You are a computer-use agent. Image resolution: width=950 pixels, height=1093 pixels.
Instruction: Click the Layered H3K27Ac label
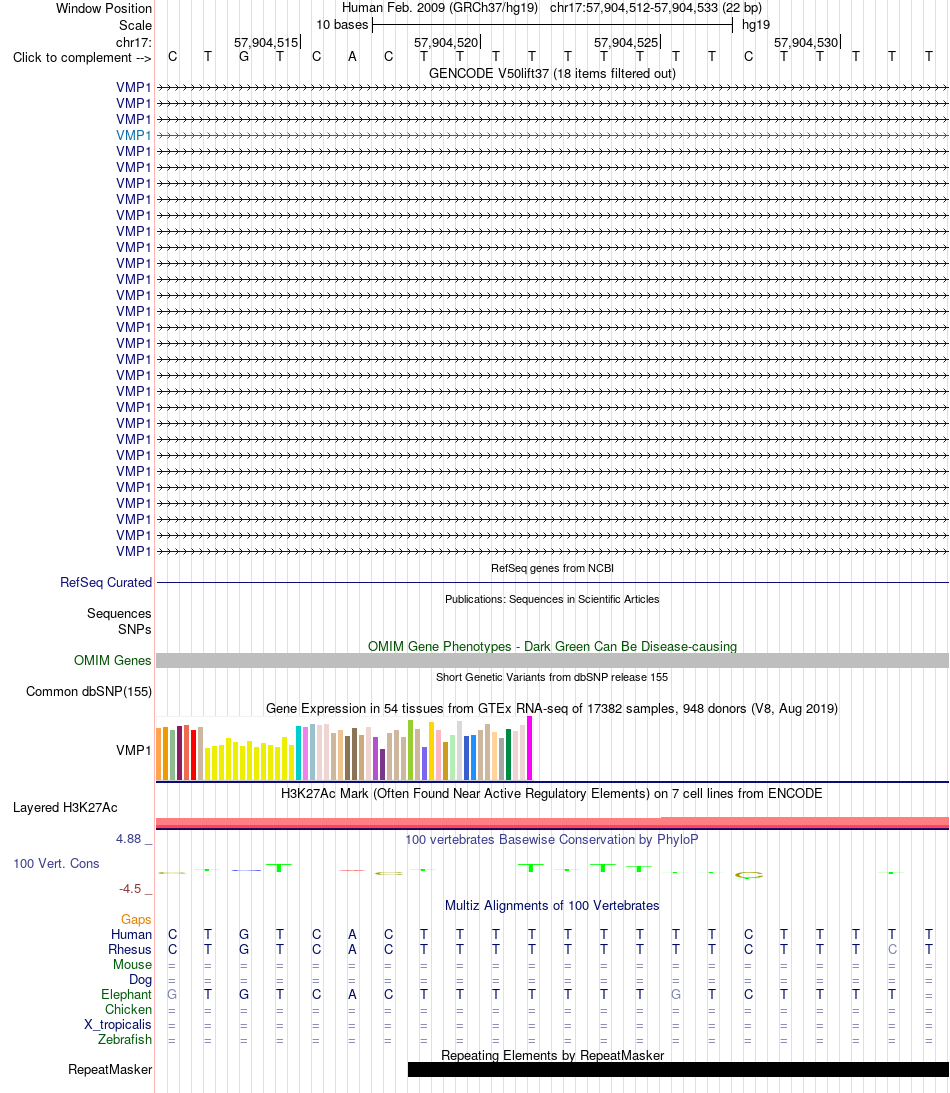pyautogui.click(x=65, y=807)
